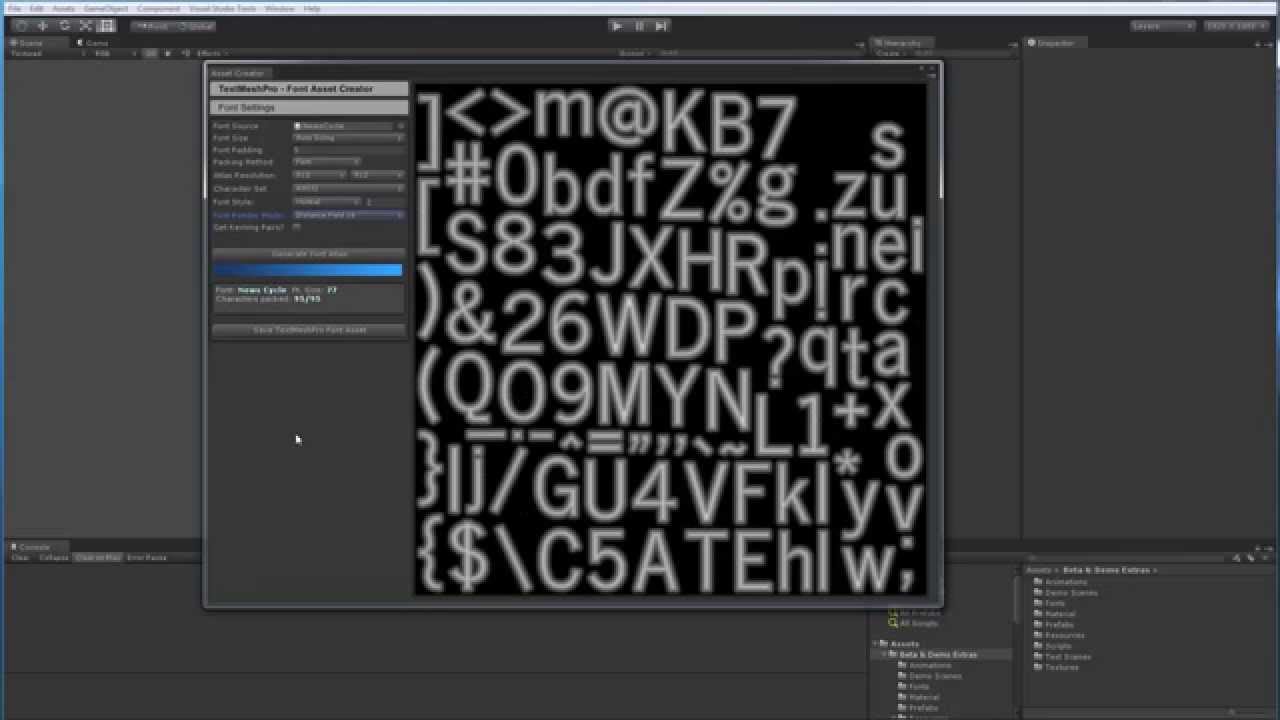This screenshot has height=720, width=1280.
Task: Toggle the Local/Global handle orientation
Action: click(196, 26)
